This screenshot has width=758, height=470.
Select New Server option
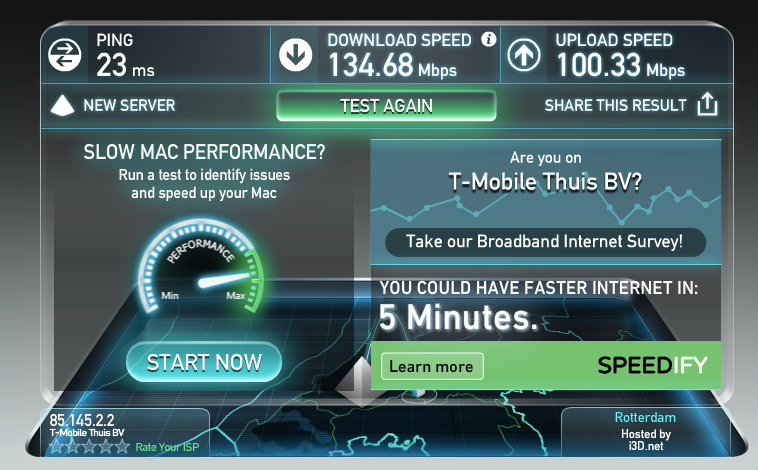[129, 105]
